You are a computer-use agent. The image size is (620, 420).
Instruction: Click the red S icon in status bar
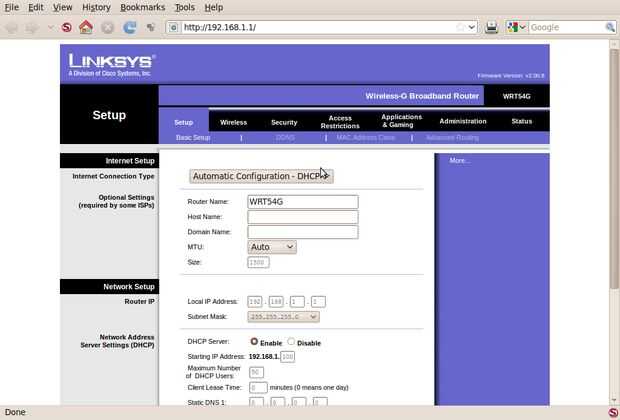(613, 412)
